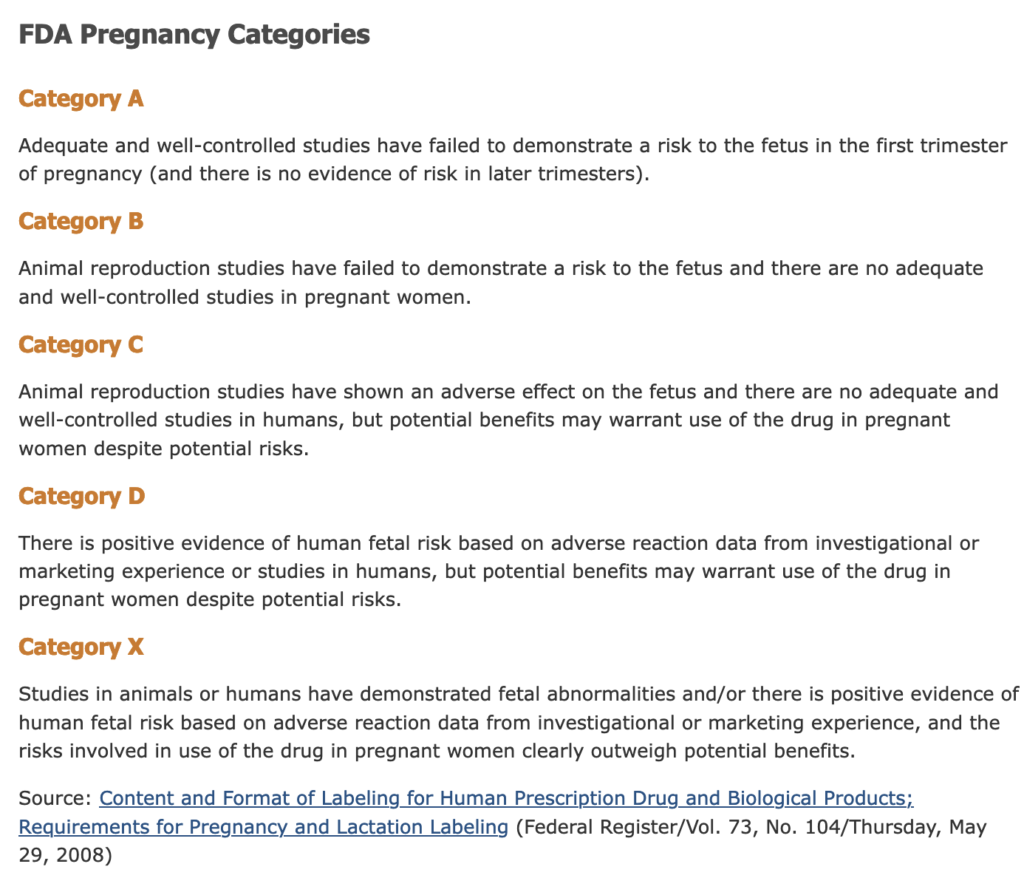This screenshot has width=1024, height=878.
Task: Select the Category D heading
Action: (x=82, y=497)
